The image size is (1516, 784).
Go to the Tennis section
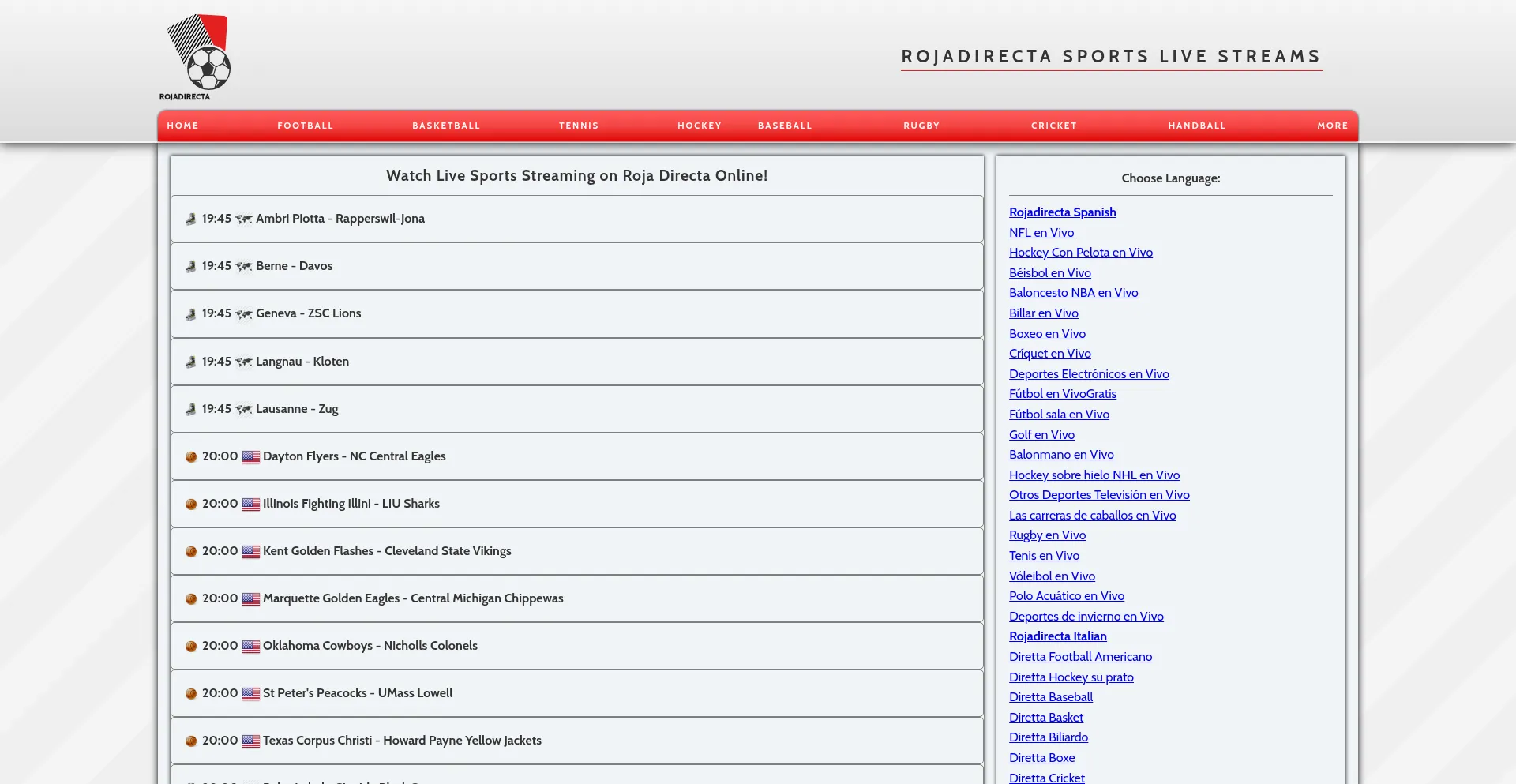[579, 126]
